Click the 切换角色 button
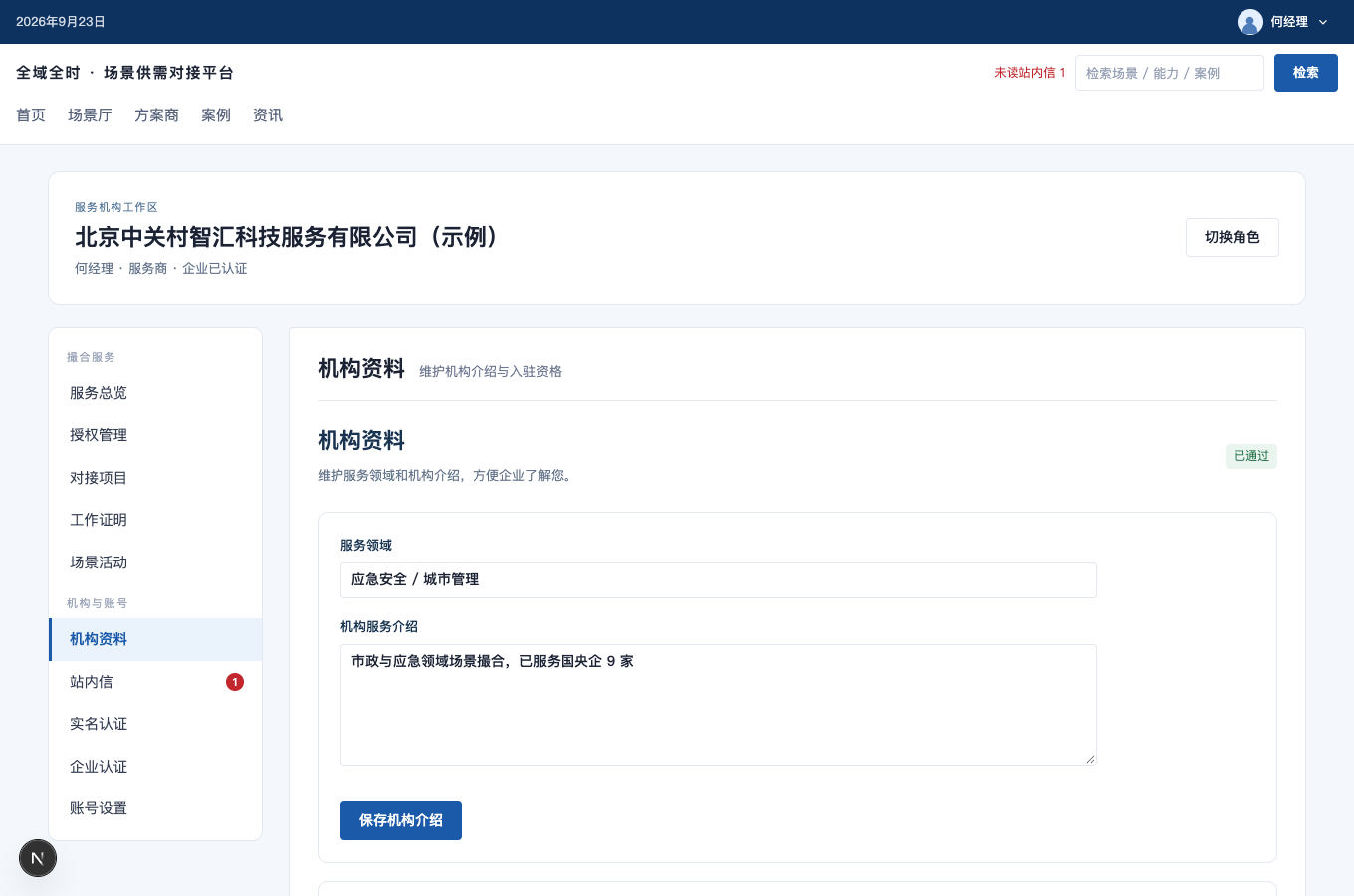This screenshot has width=1354, height=896. (1233, 238)
